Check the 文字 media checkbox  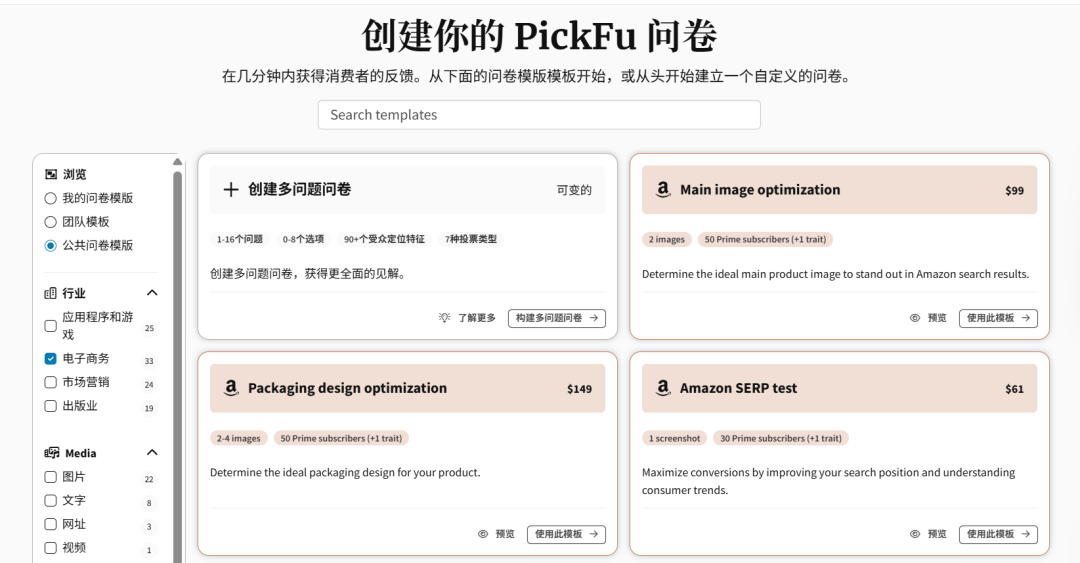coord(50,500)
